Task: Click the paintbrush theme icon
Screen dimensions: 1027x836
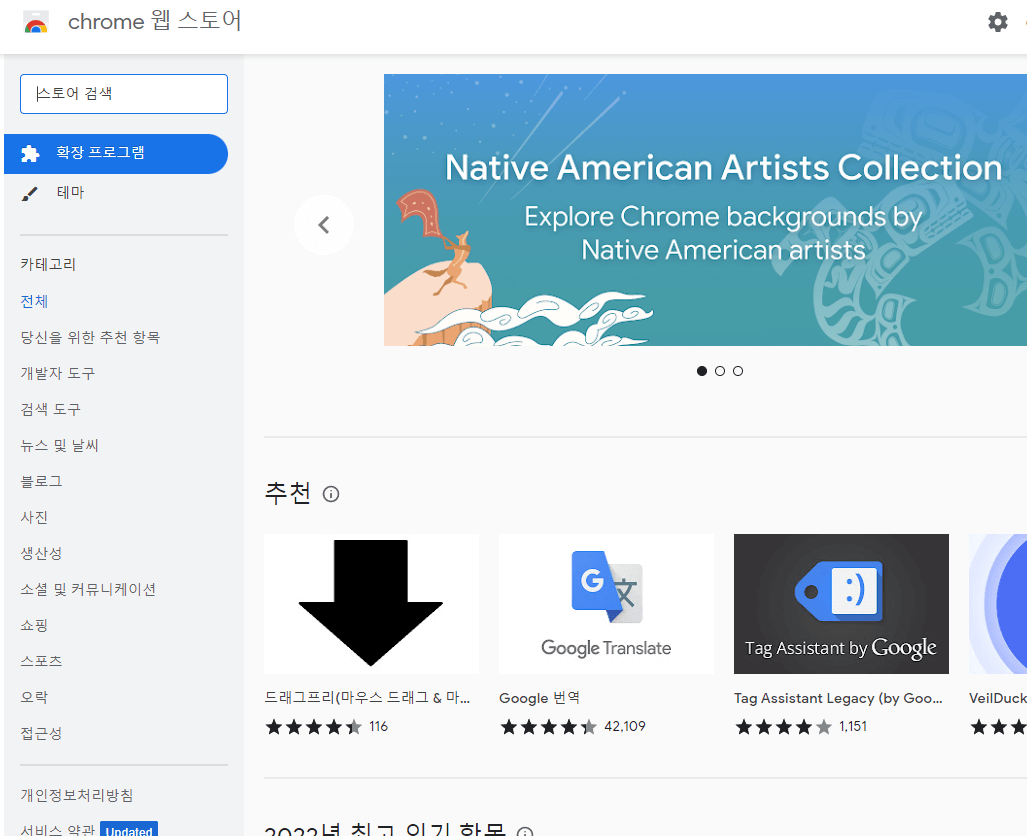Action: [x=30, y=193]
